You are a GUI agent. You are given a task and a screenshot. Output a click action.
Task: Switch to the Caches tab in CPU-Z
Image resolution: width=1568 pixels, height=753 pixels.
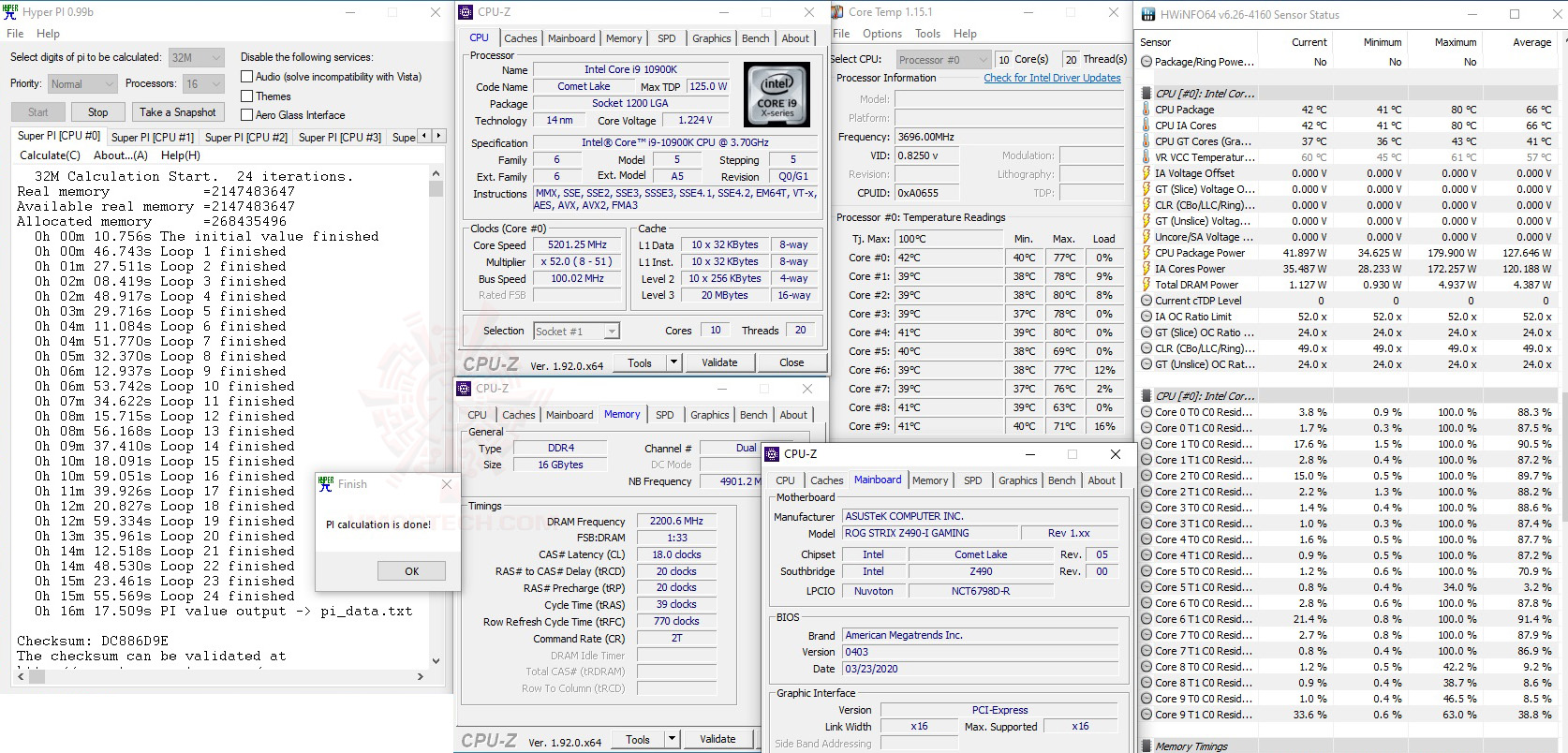(520, 38)
